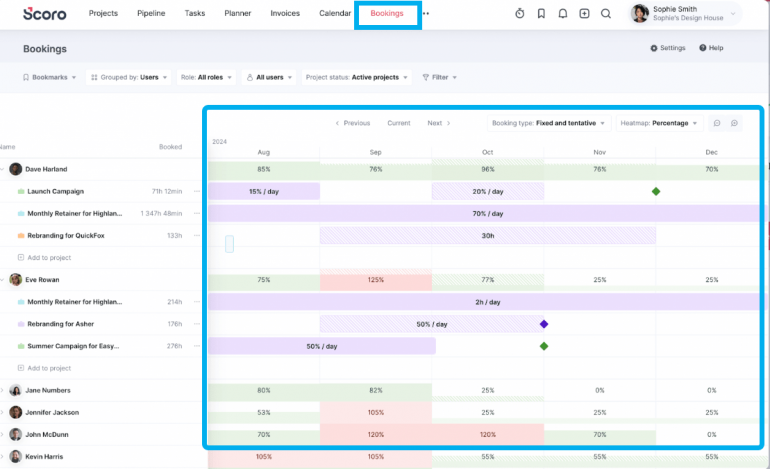Open Settings with the gear icon
This screenshot has height=469, width=770.
668,48
